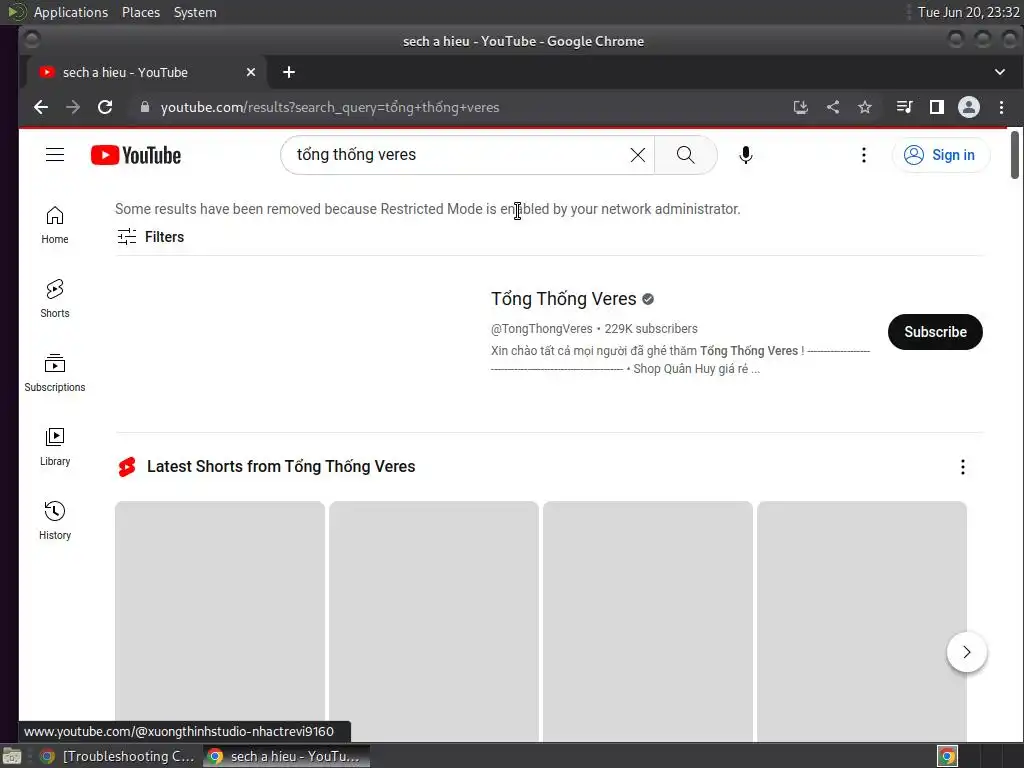Open History in the sidebar

coord(55,520)
